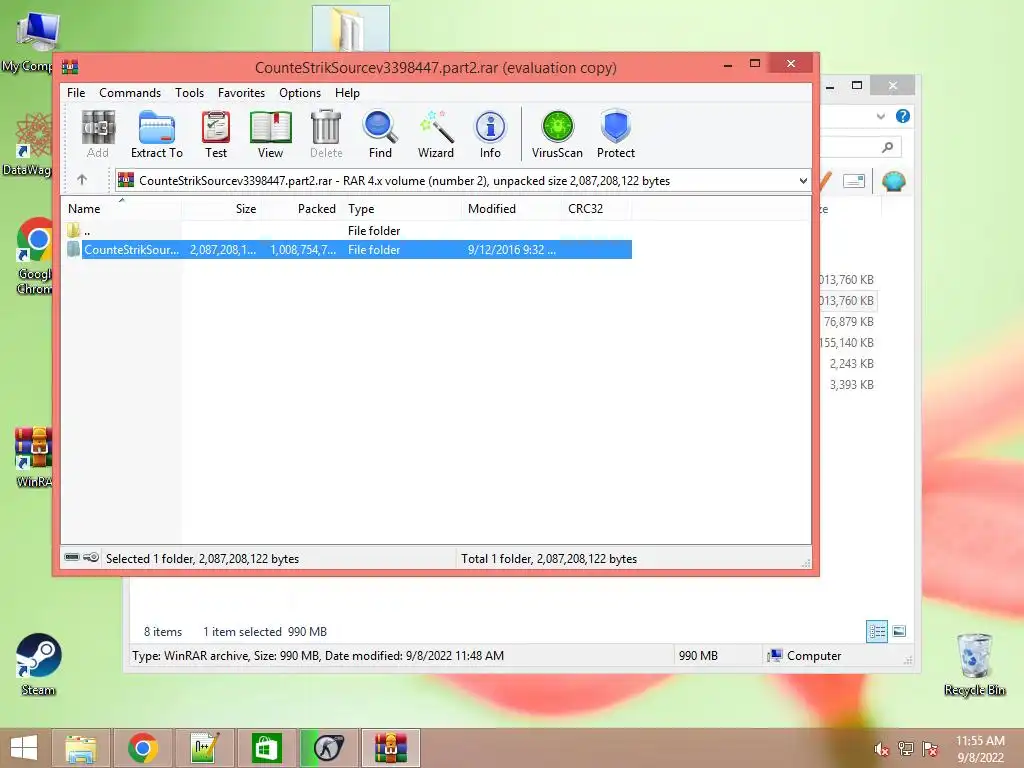The height and width of the screenshot is (768, 1024).
Task: Show archive Info
Action: (x=490, y=134)
